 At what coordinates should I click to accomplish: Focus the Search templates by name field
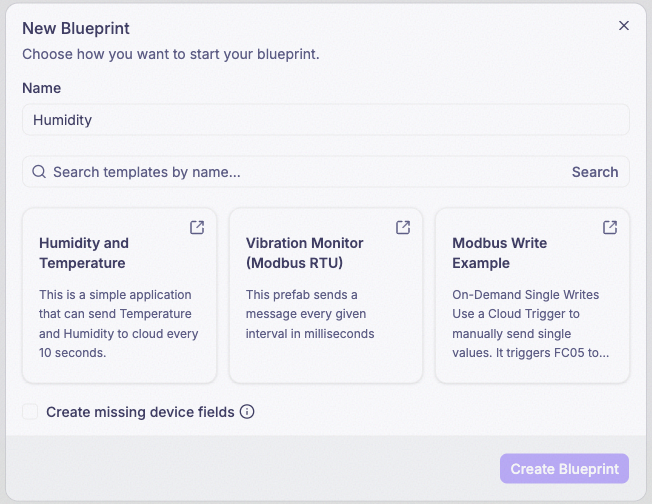(x=308, y=172)
